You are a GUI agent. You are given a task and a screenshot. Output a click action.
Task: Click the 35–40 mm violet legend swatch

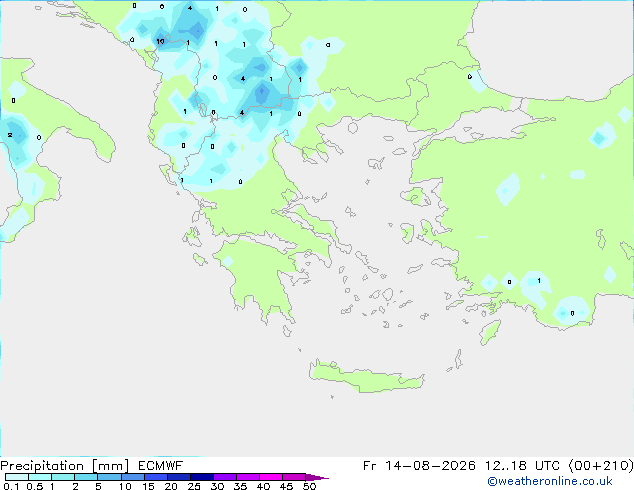point(248,477)
